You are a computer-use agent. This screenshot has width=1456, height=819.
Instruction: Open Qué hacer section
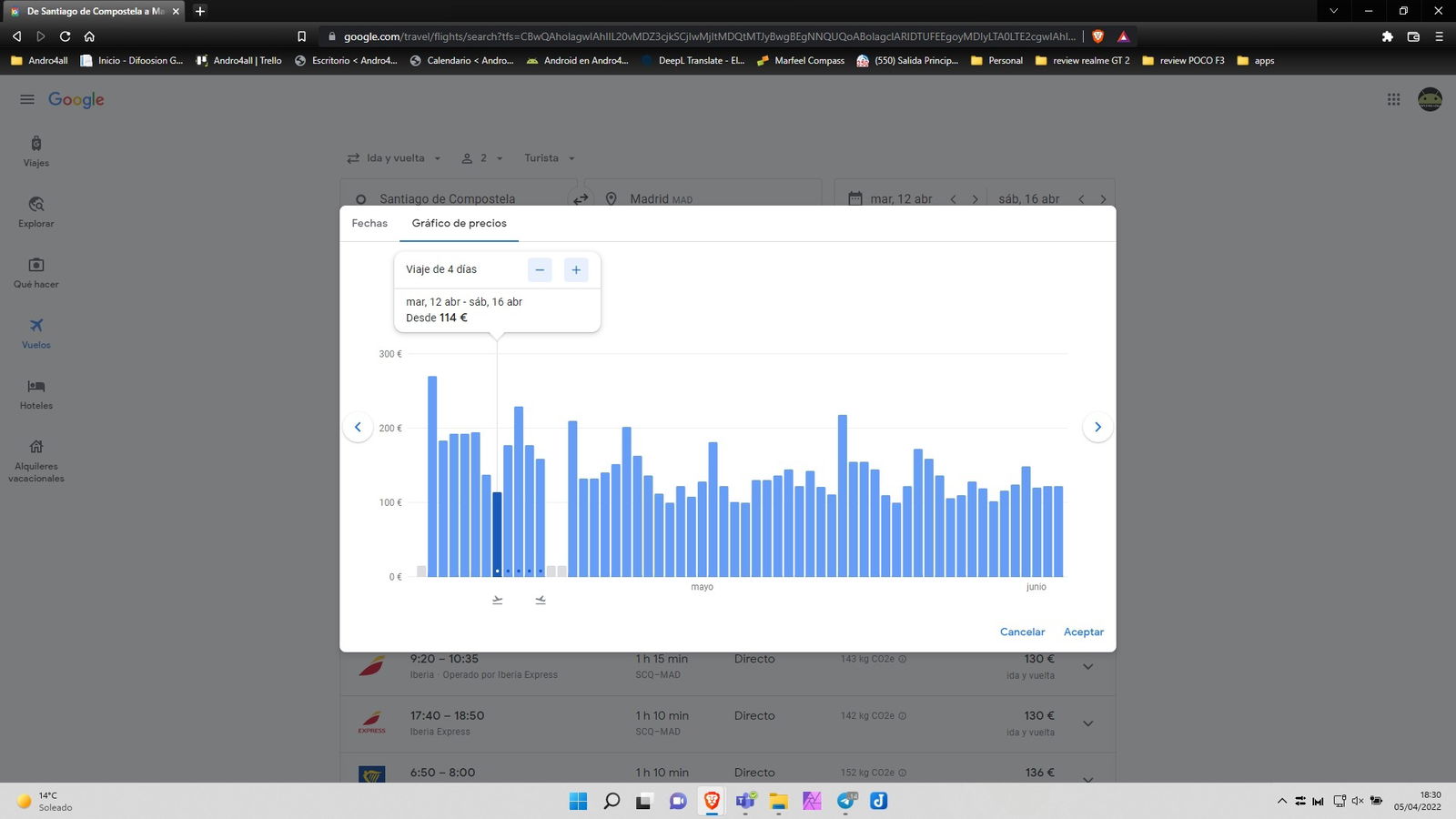tap(36, 272)
